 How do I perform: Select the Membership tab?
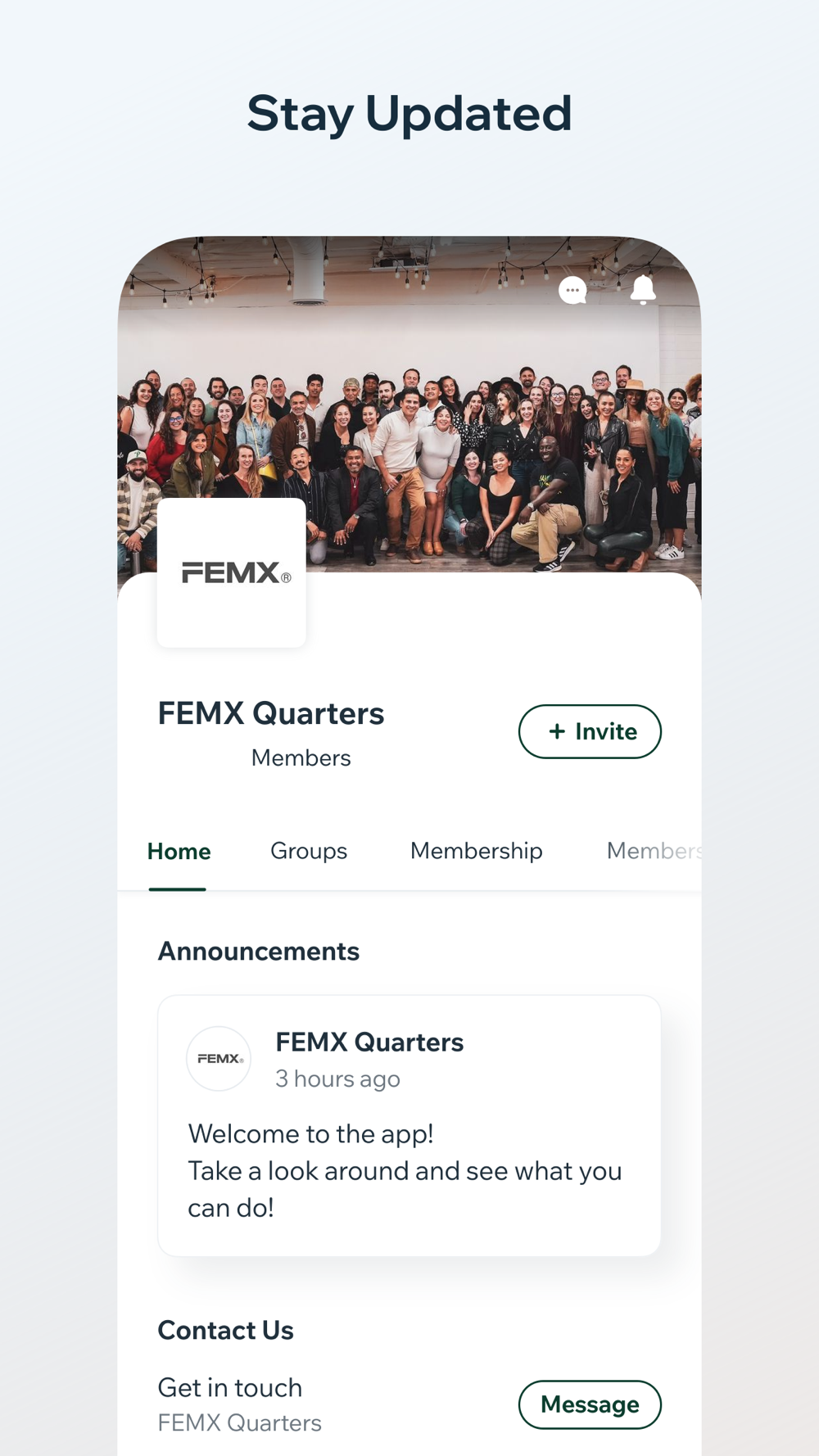[476, 851]
